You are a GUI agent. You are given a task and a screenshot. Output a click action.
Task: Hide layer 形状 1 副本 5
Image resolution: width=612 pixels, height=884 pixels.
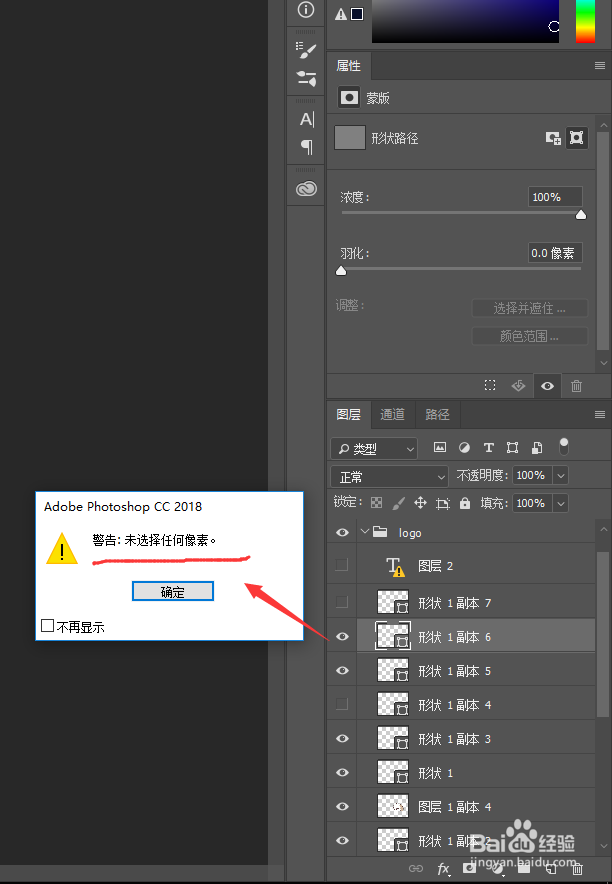pos(342,670)
